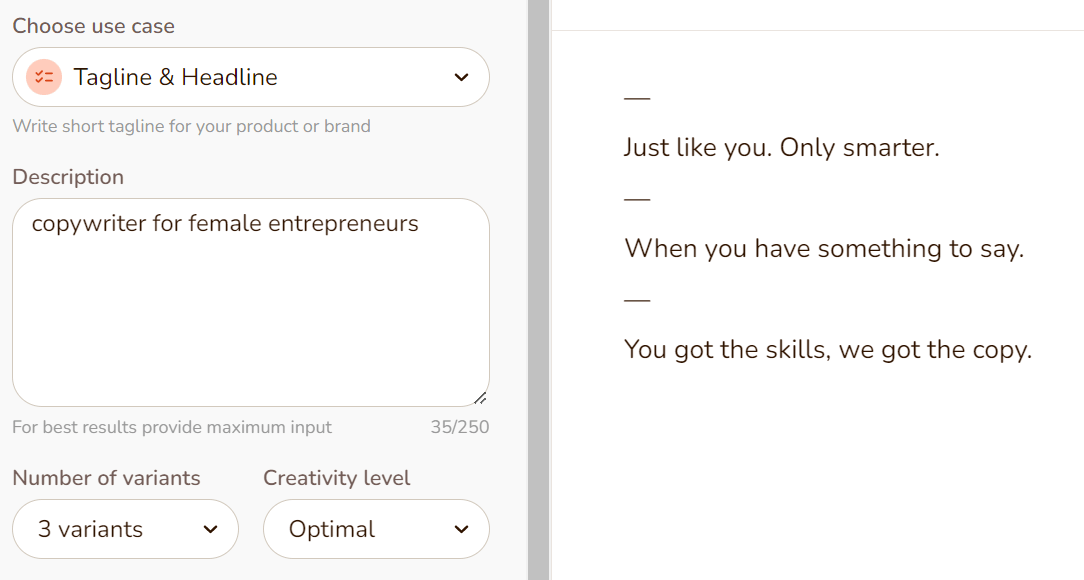The width and height of the screenshot is (1084, 580).
Task: Click chevron on the 3 variants selector
Action: click(210, 530)
